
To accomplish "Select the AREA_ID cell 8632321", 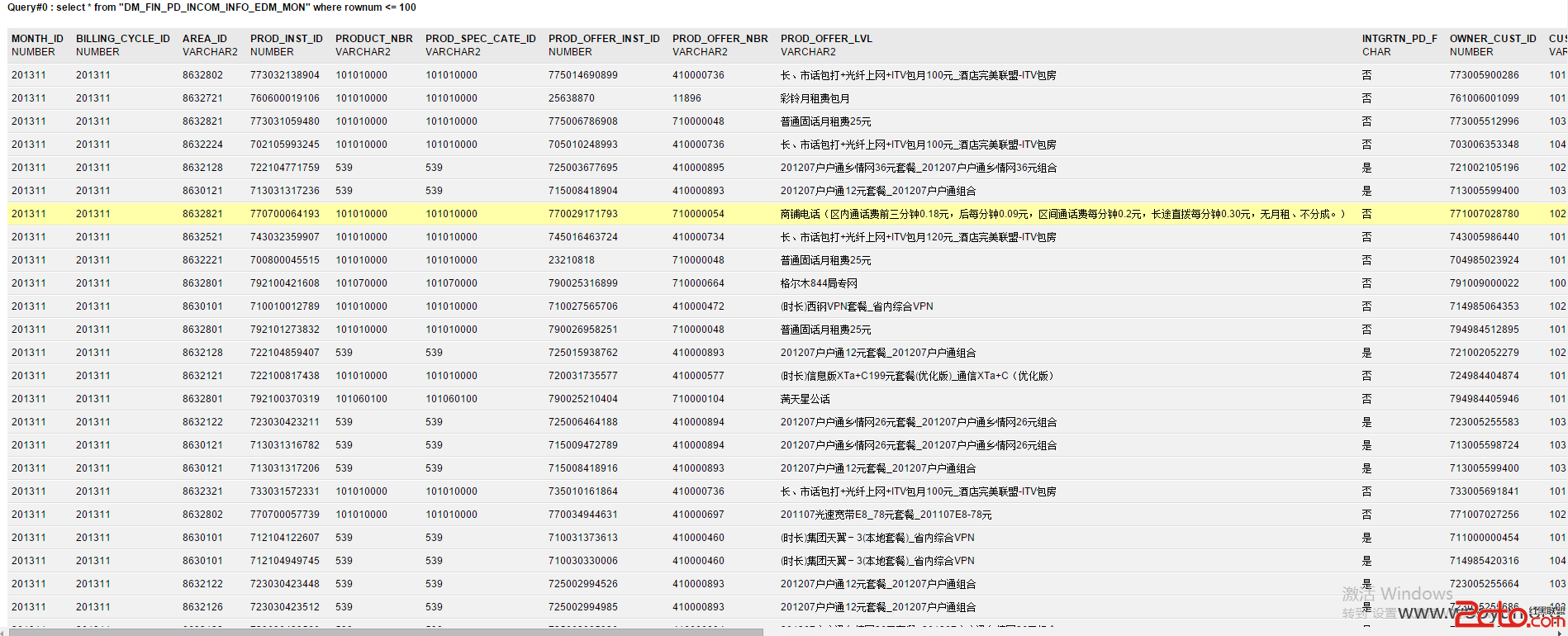I will click(202, 491).
